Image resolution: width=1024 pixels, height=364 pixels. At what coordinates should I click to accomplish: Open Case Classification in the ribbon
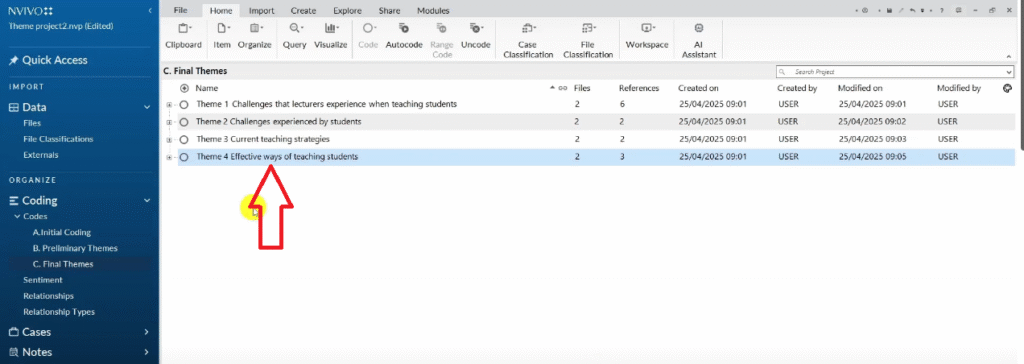coord(527,41)
